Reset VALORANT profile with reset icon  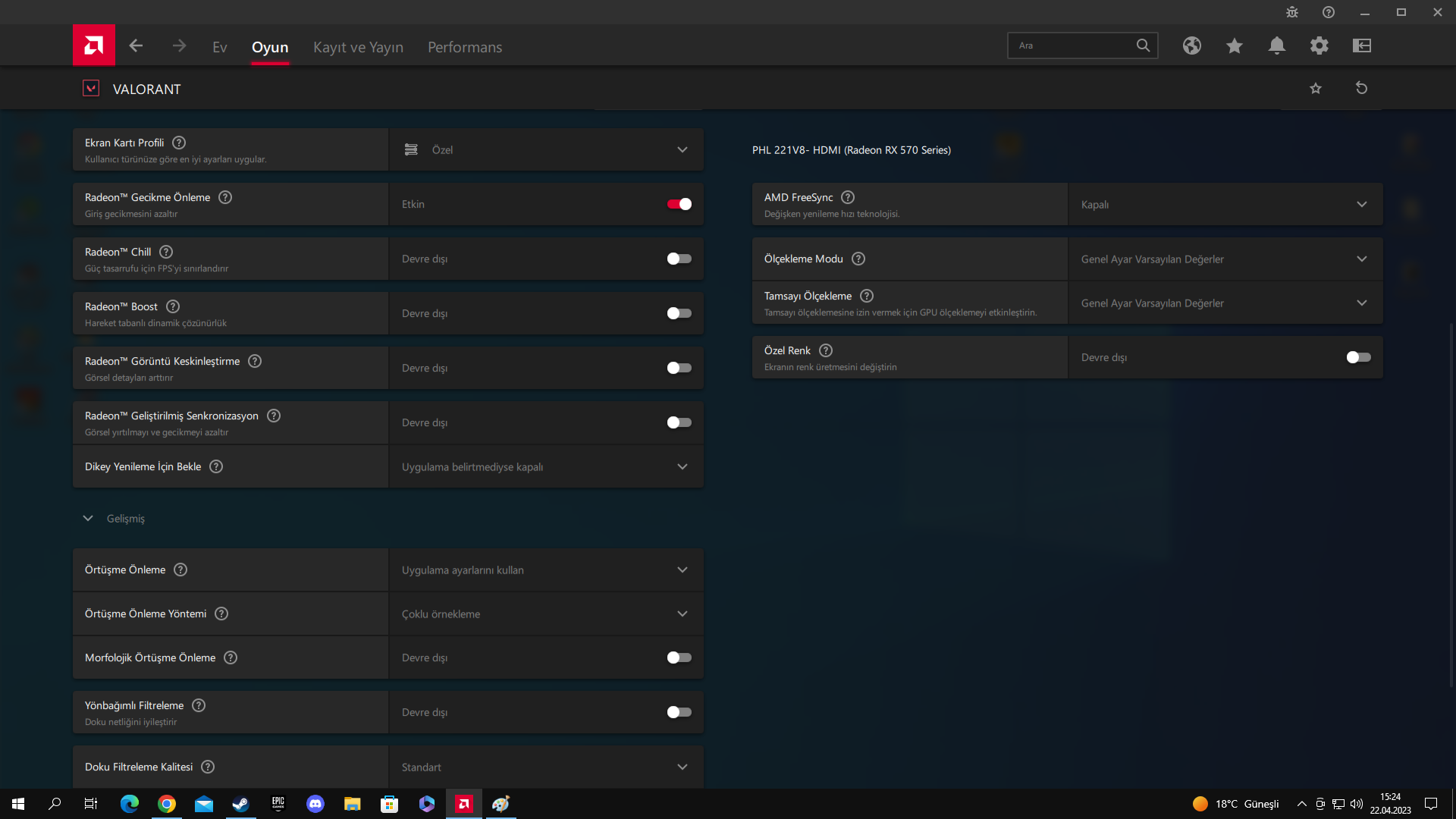[x=1362, y=88]
